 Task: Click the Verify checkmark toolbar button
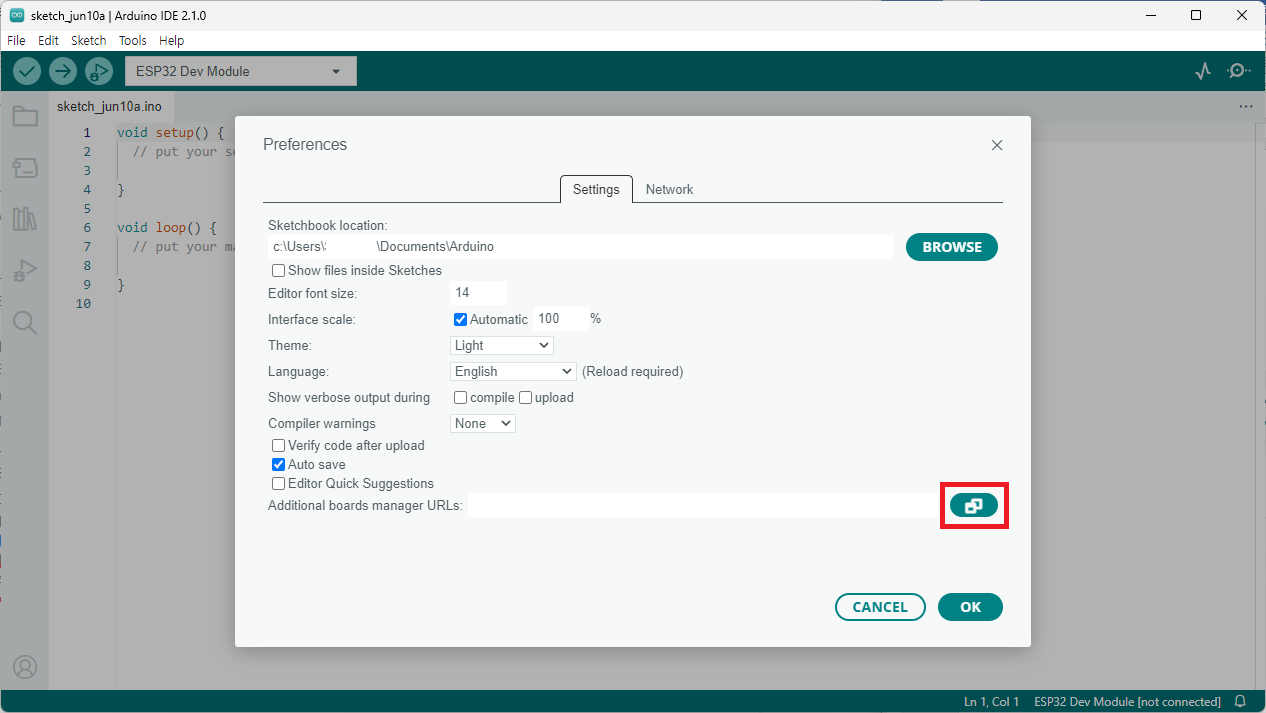tap(27, 71)
